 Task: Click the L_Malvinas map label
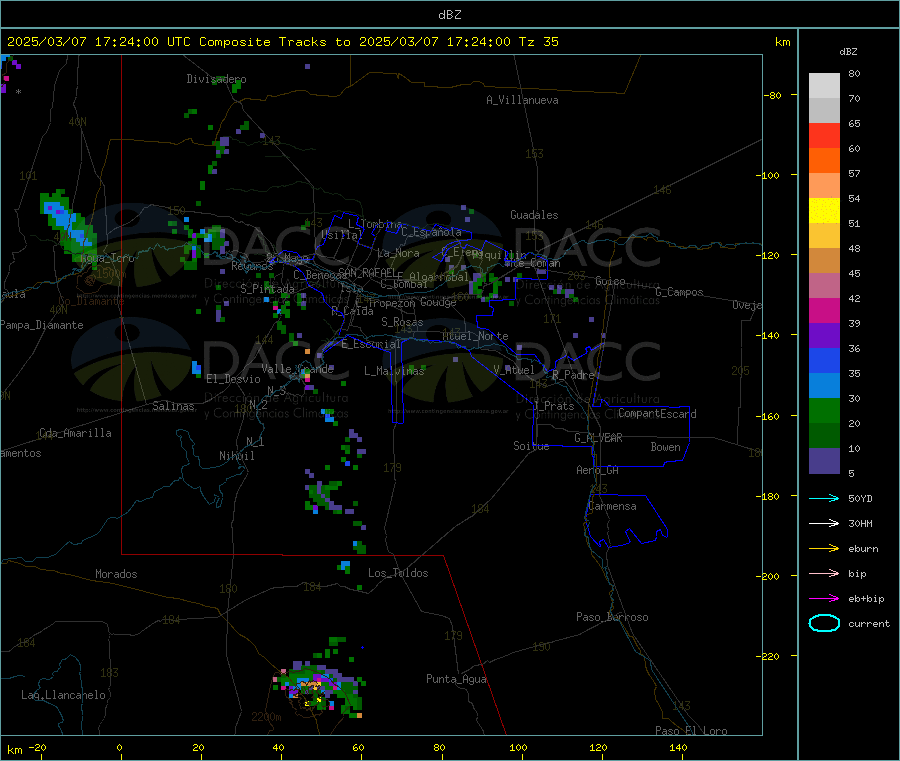point(394,371)
